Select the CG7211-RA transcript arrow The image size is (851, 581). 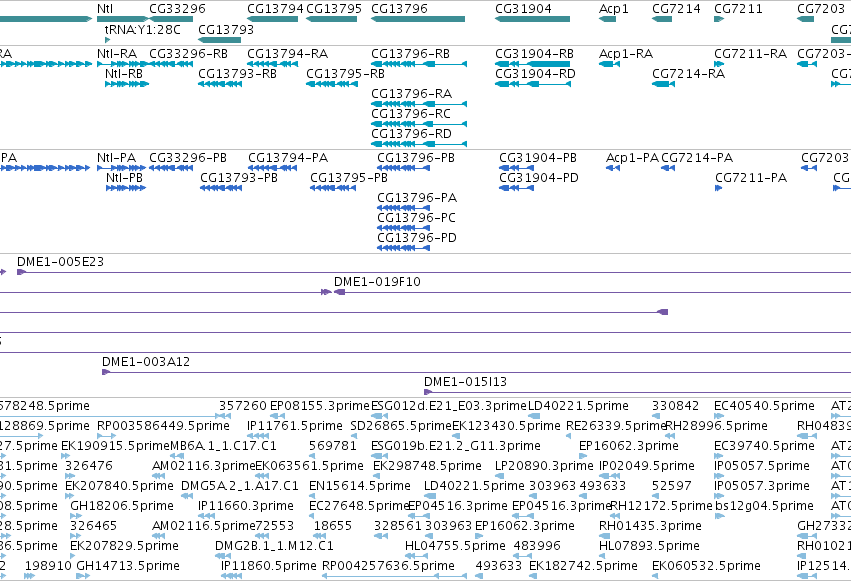719,64
